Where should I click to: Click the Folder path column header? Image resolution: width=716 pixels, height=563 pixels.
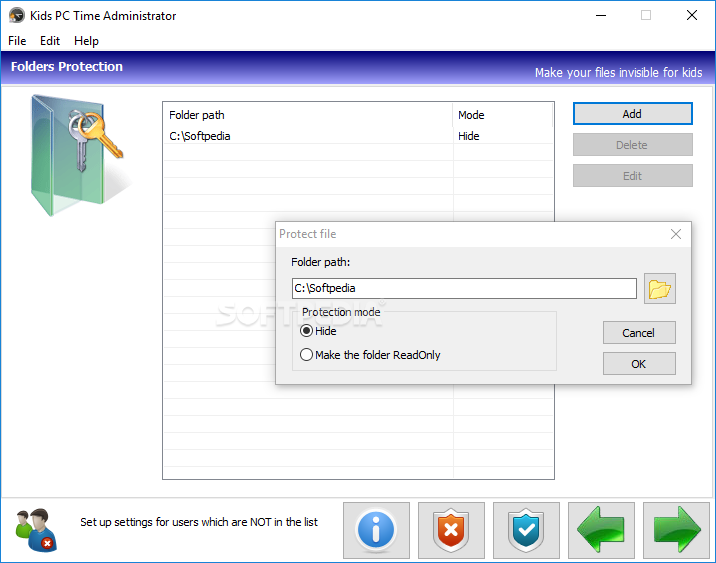coord(308,115)
